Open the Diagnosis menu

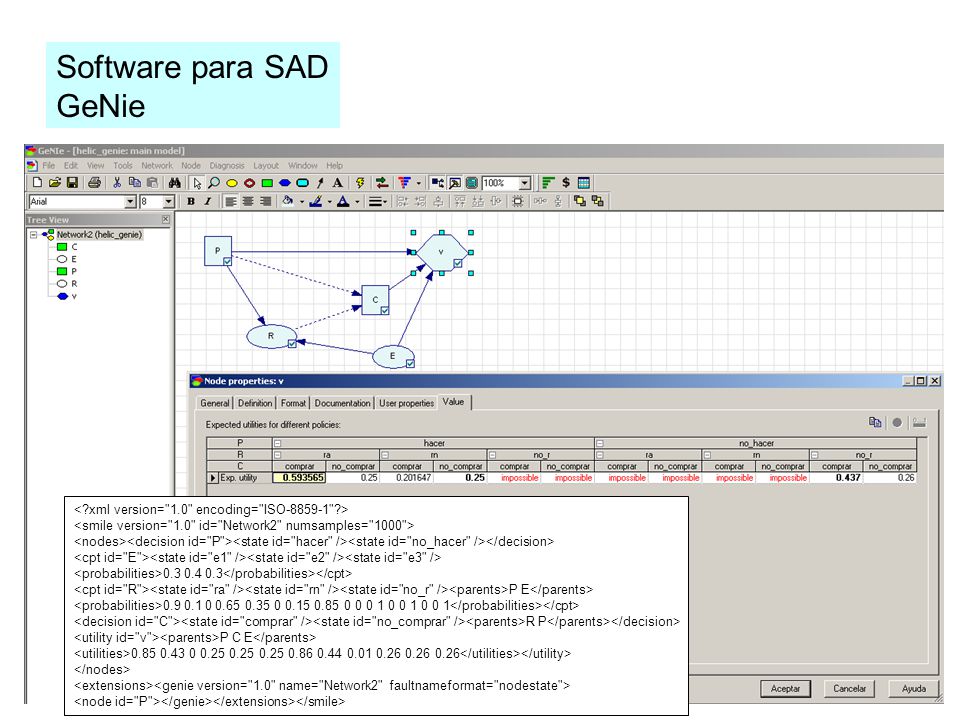227,165
